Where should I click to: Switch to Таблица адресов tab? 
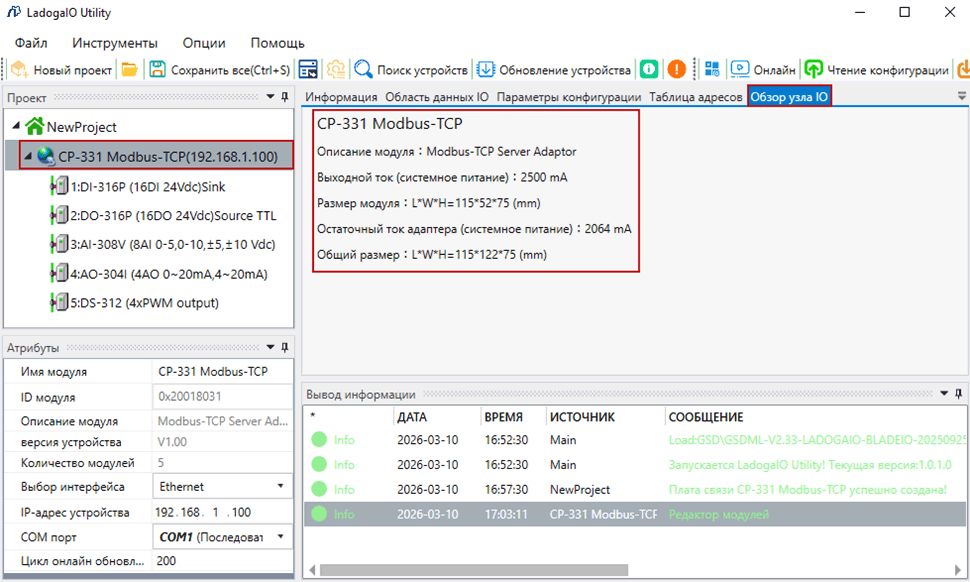(695, 97)
